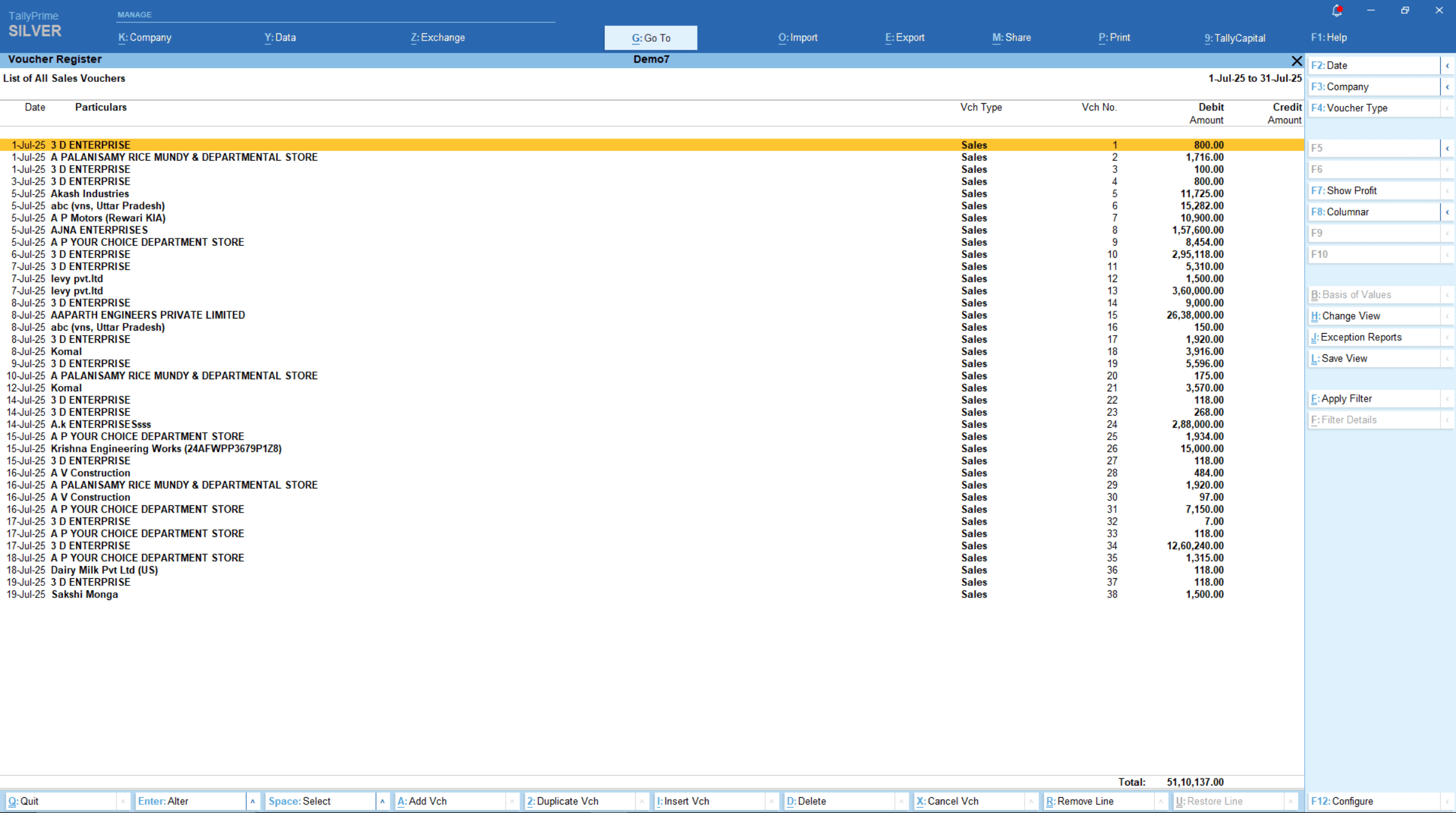Click I: Insert Vch button
Image resolution: width=1456 pixels, height=813 pixels.
pos(709,801)
